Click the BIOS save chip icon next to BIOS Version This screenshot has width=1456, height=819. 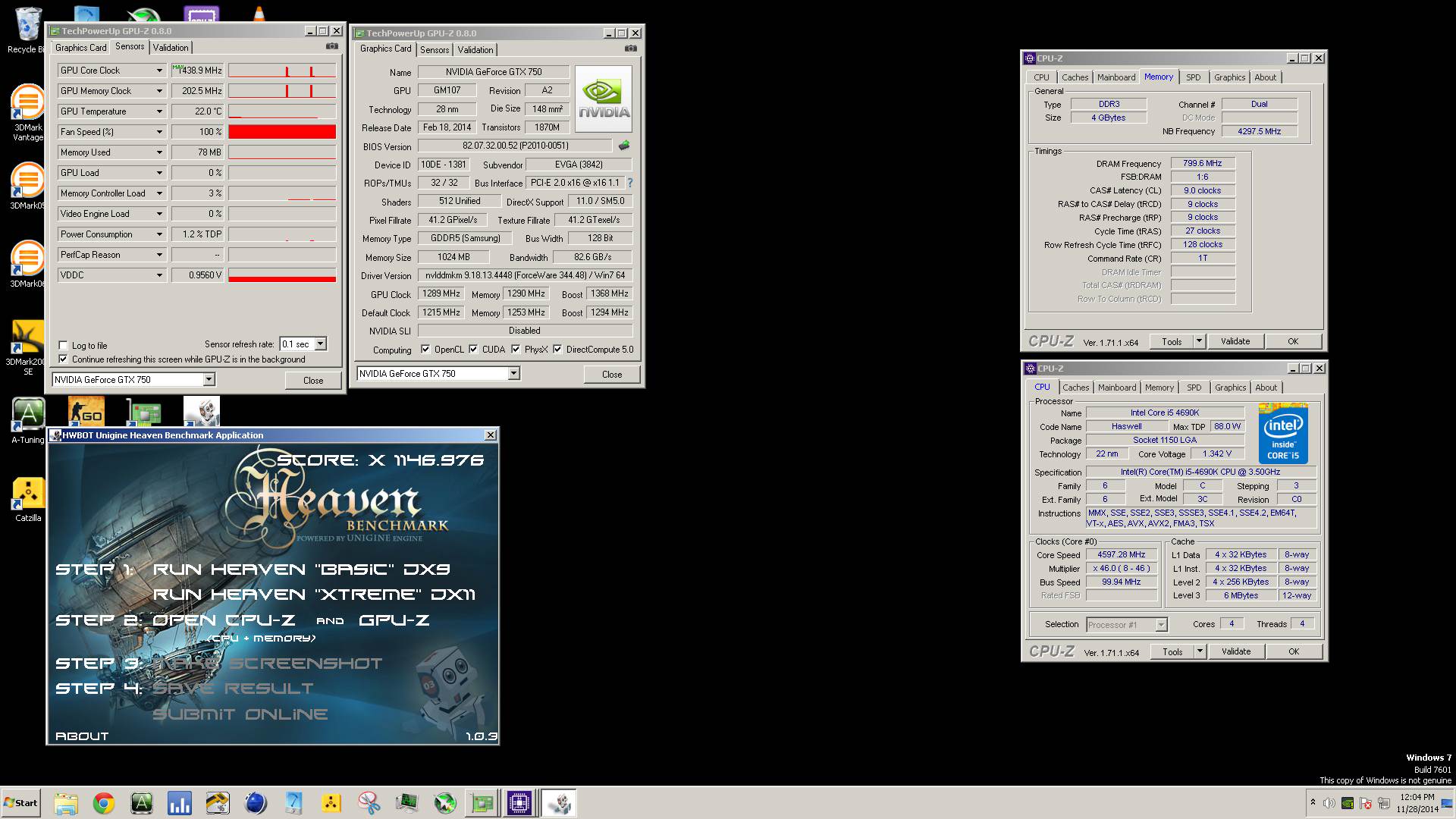coord(623,146)
